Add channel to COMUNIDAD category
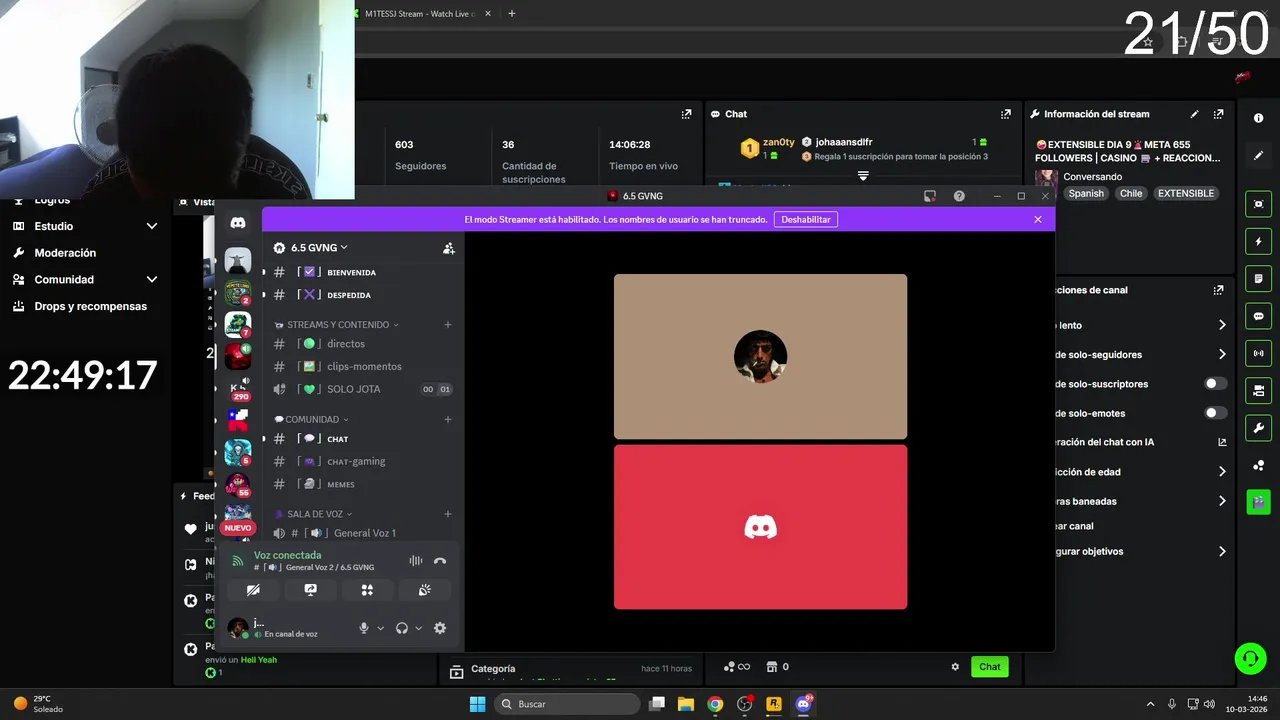Screen dimensions: 1280x720 tap(448, 420)
